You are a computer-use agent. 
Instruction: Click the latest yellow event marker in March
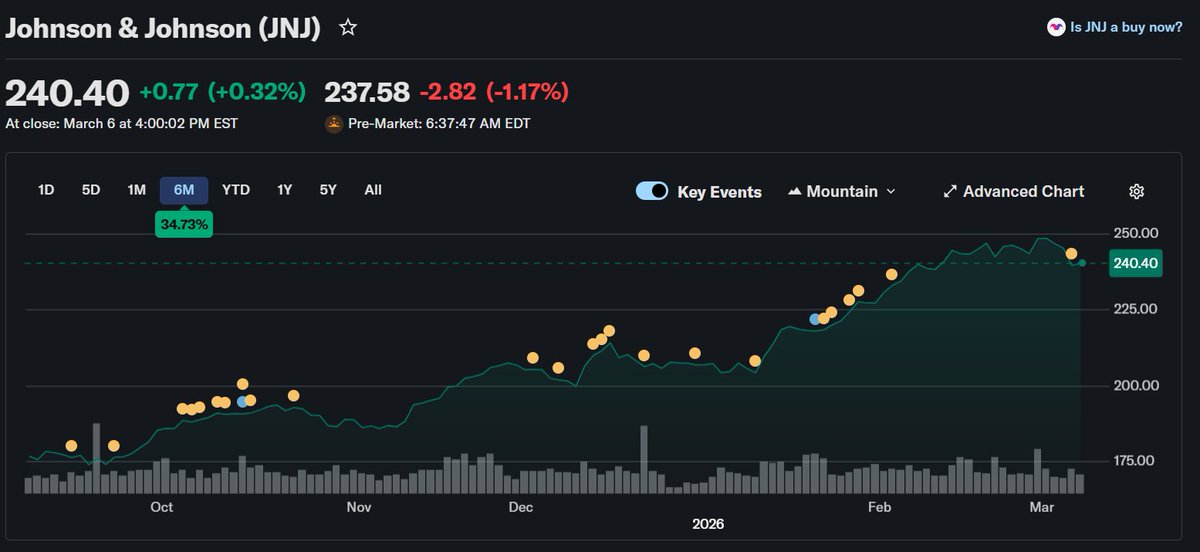[x=1071, y=253]
